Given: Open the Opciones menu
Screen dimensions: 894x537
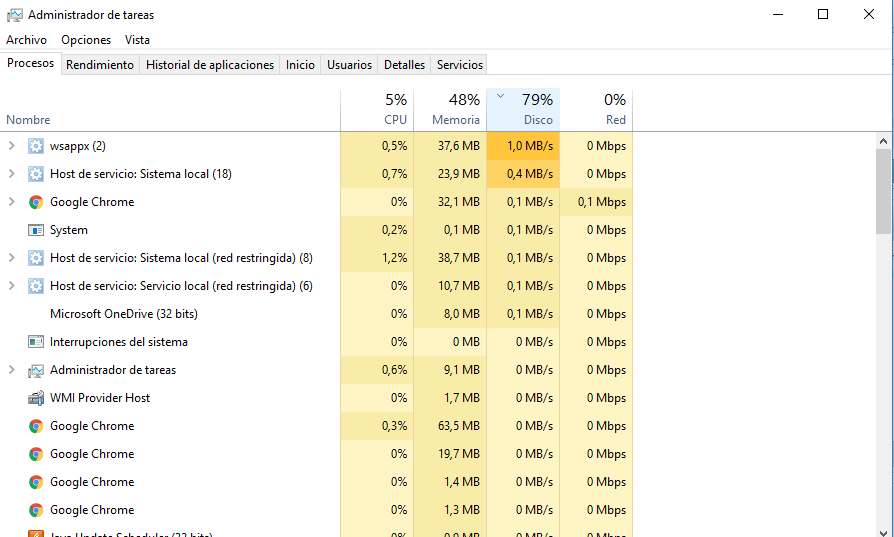Looking at the screenshot, I should coord(86,40).
